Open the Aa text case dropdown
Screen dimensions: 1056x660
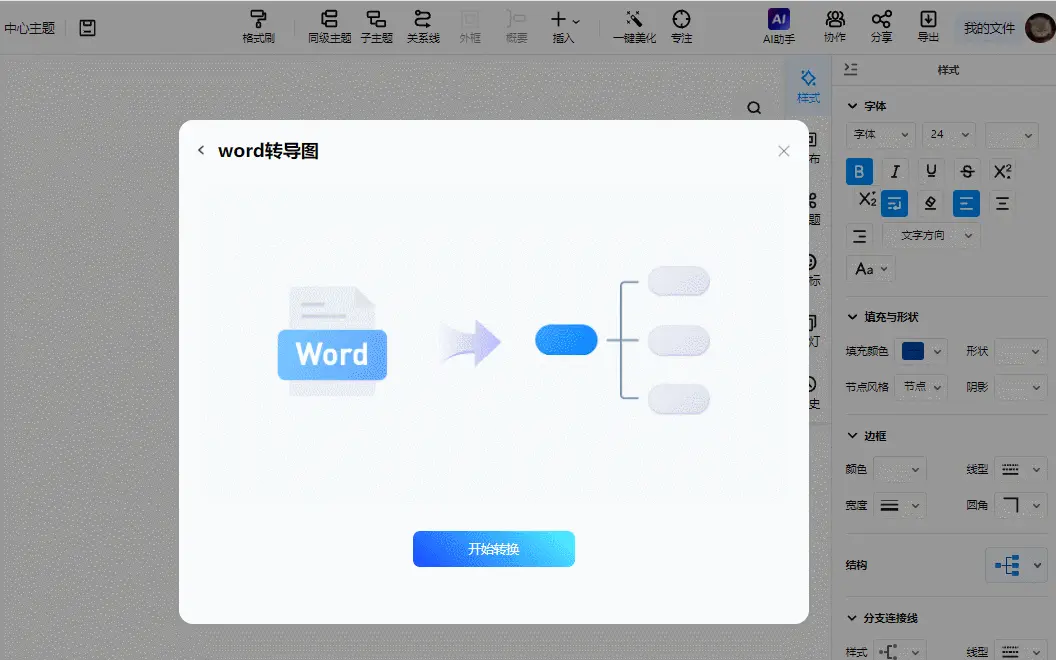(871, 269)
